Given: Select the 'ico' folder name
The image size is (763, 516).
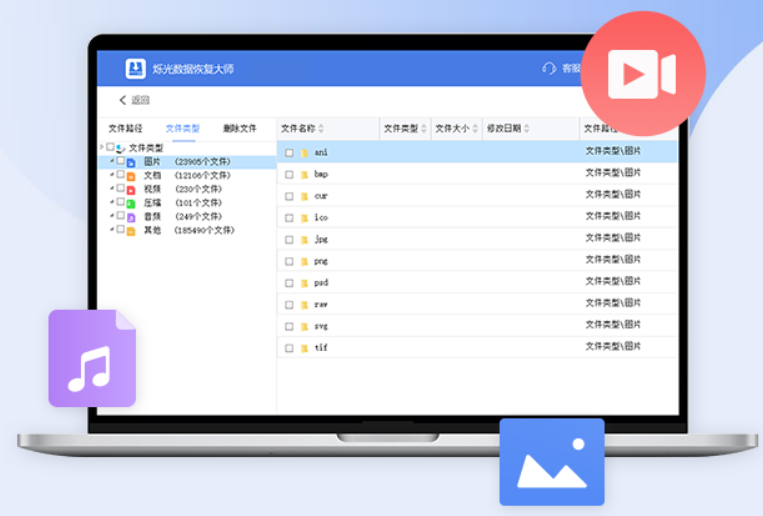Looking at the screenshot, I should pyautogui.click(x=321, y=218).
